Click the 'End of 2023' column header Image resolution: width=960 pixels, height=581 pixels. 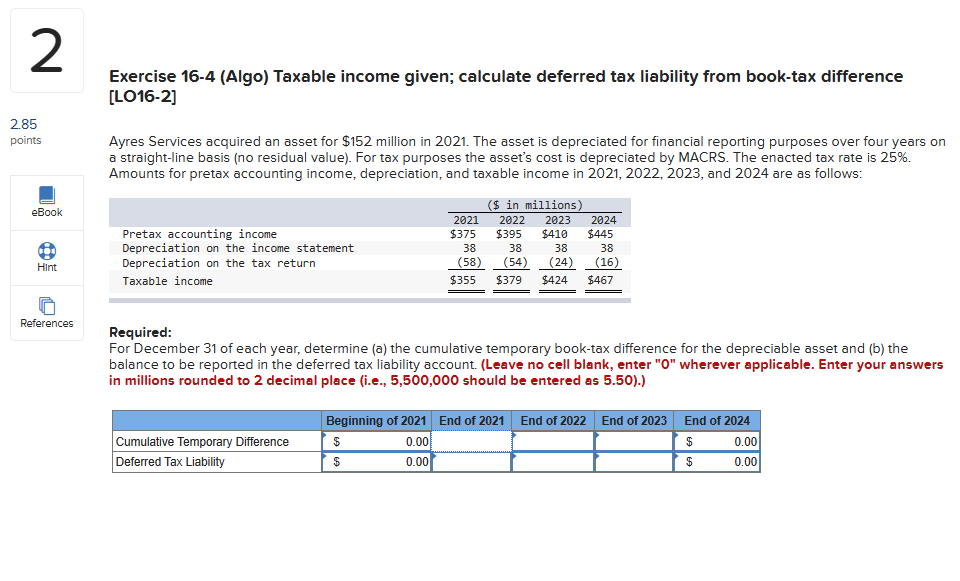tap(634, 421)
